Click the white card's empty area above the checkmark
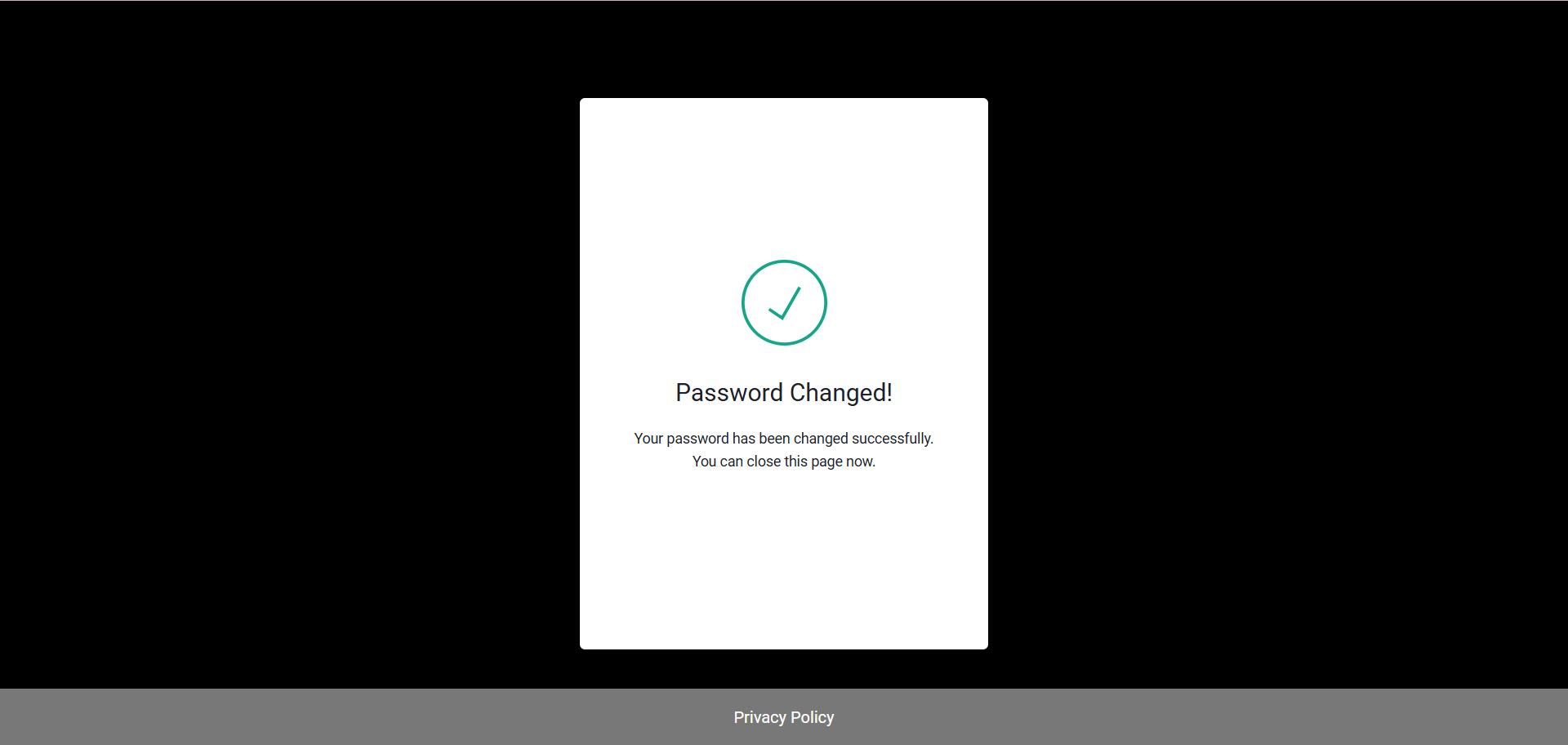 [784, 178]
